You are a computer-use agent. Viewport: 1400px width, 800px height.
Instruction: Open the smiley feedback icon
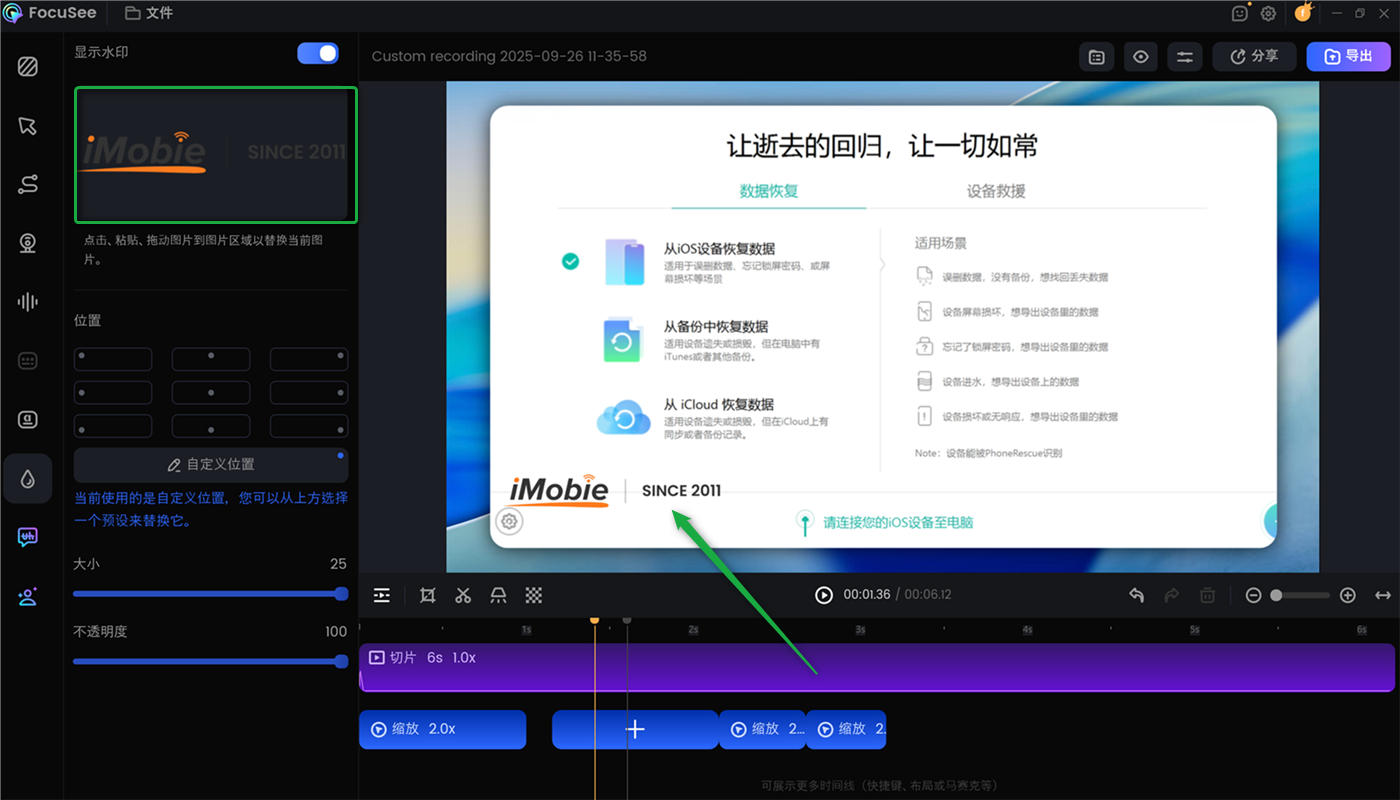coord(1240,13)
